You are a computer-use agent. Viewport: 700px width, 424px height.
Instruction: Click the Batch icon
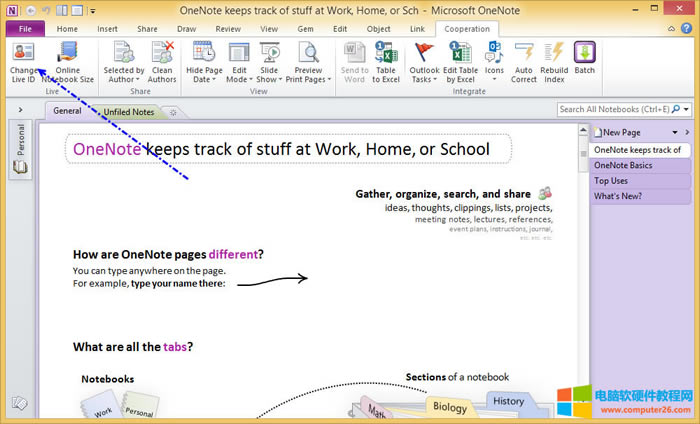(585, 54)
